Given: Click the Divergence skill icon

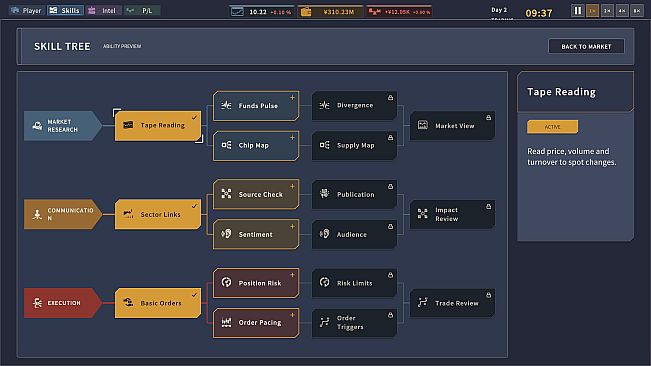Looking at the screenshot, I should click(325, 105).
